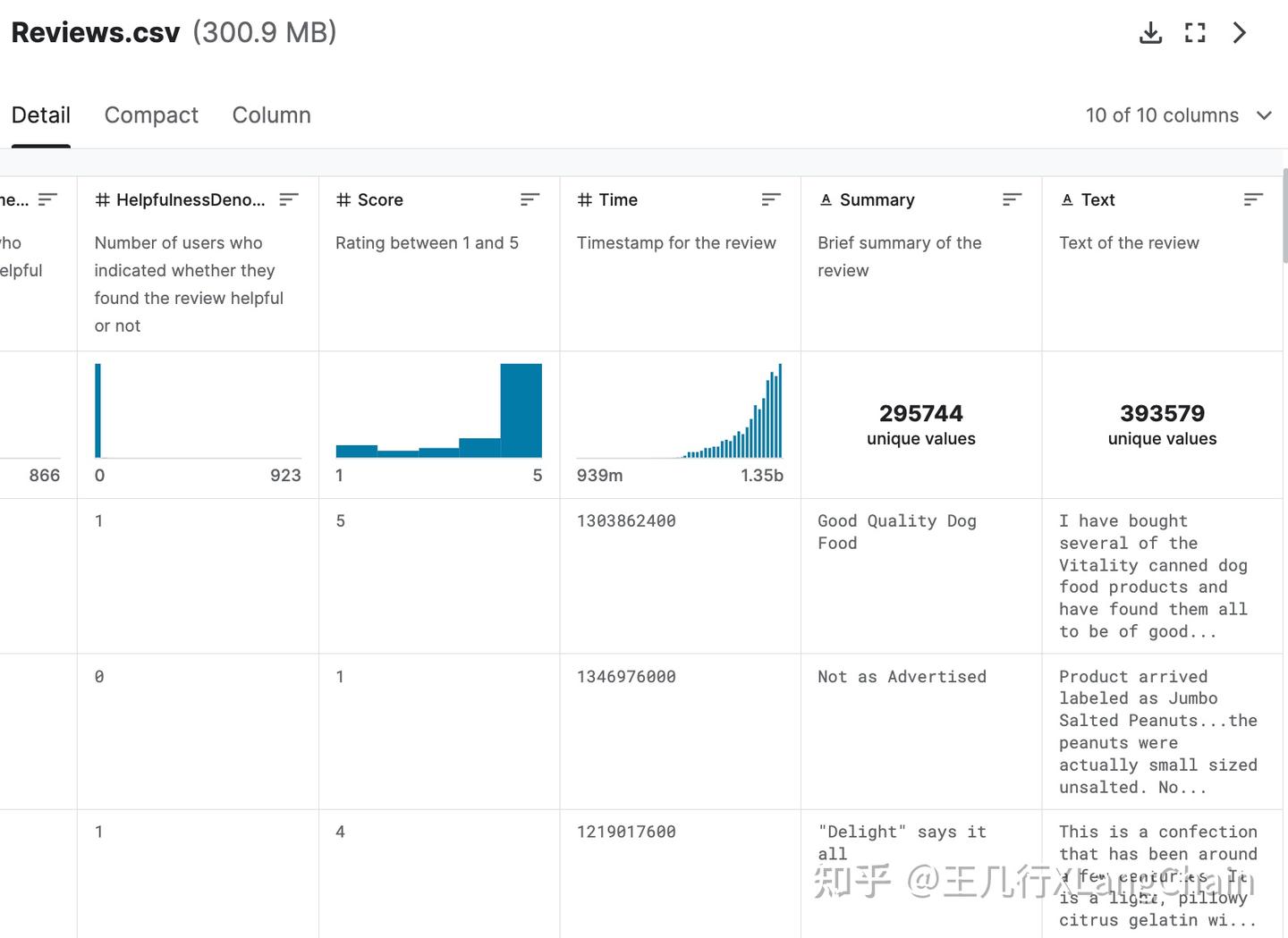Select the 'Good Quality Dog Food' summary cell
This screenshot has height=938, width=1288.
(896, 532)
